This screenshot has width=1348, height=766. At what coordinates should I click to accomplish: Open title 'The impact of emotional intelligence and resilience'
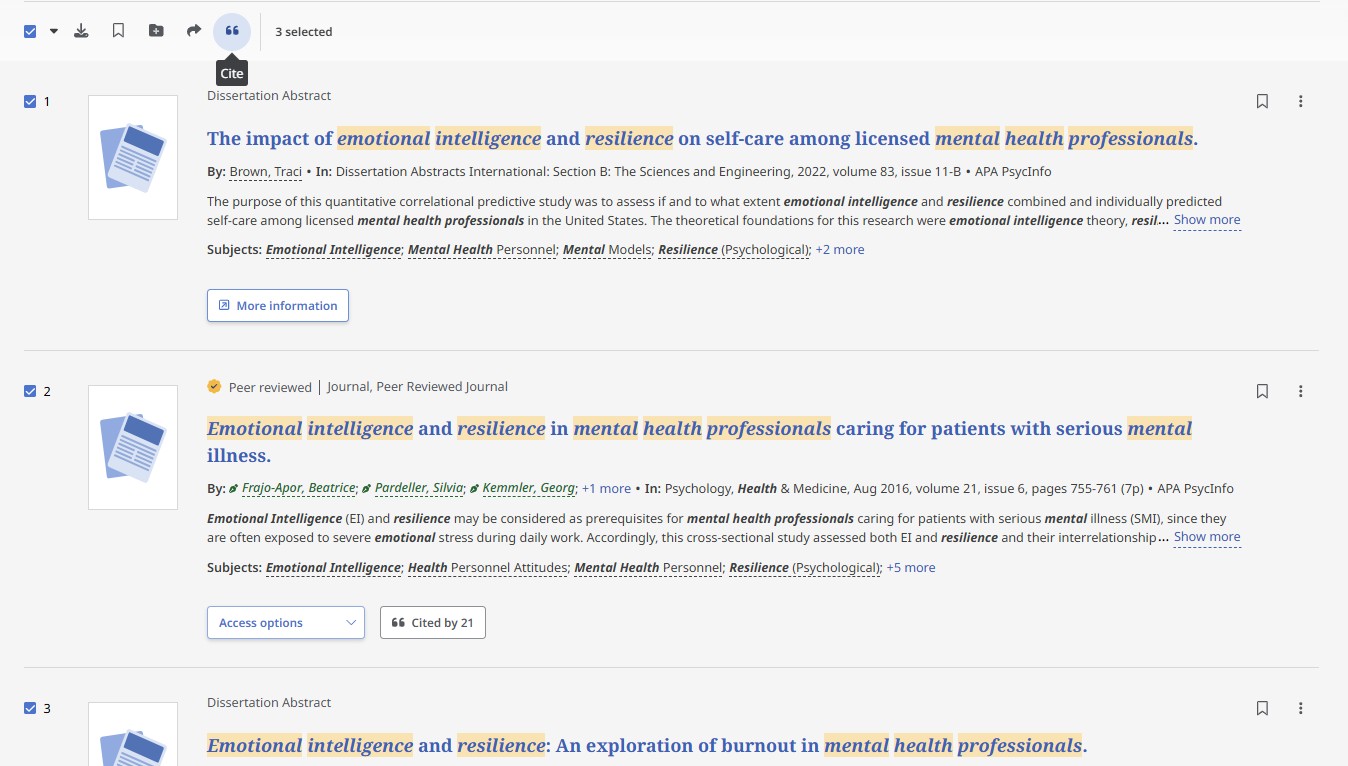(702, 138)
